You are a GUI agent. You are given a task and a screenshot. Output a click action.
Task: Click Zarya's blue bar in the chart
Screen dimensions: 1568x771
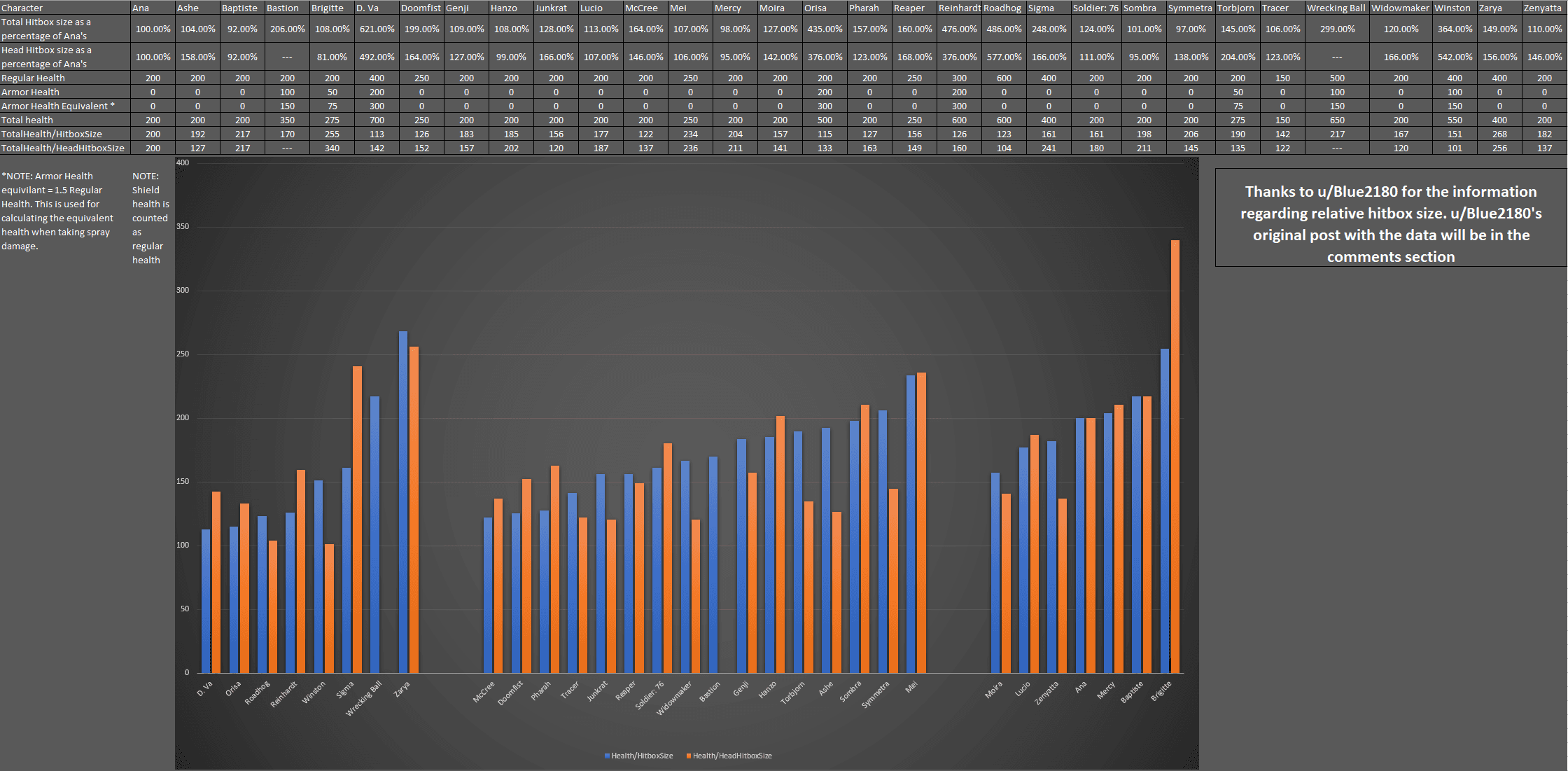[x=403, y=502]
